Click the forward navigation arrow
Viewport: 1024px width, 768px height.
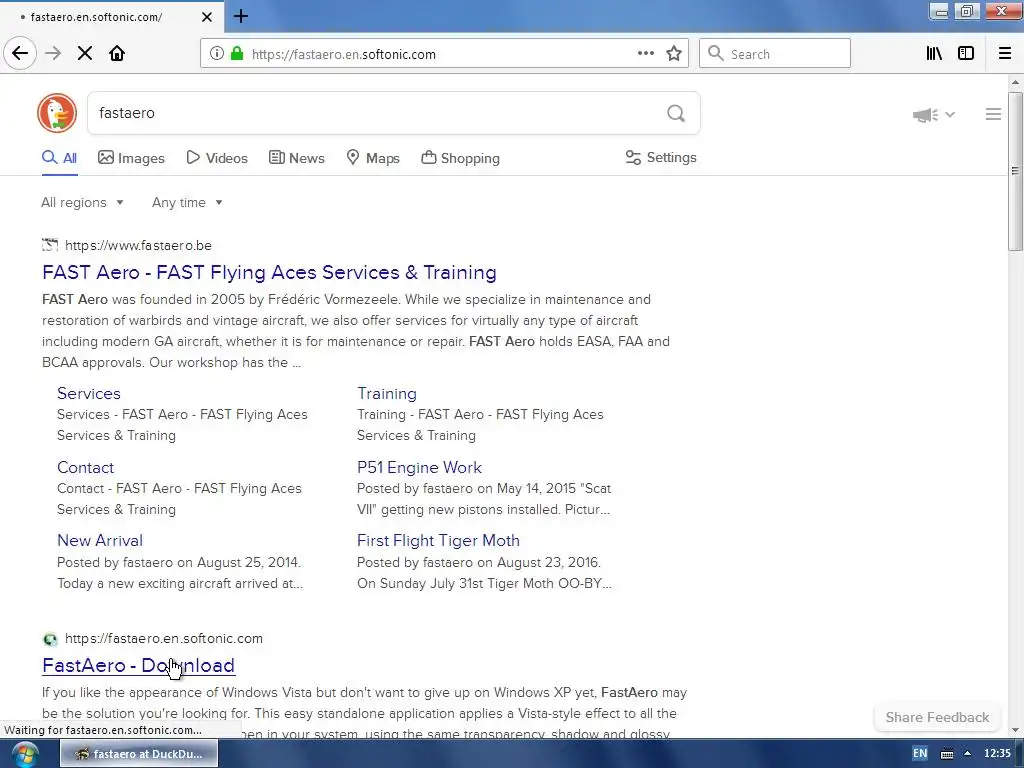point(53,54)
